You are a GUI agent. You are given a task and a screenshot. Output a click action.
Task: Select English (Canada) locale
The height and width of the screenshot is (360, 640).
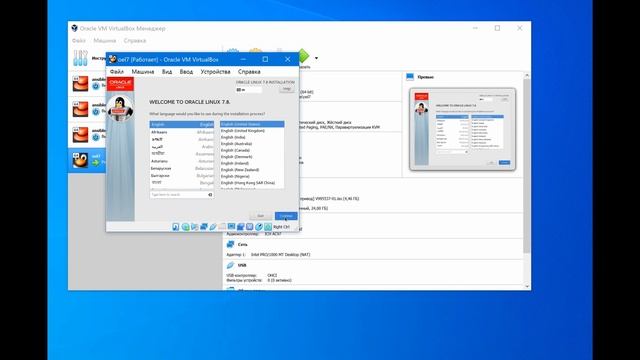252,150
